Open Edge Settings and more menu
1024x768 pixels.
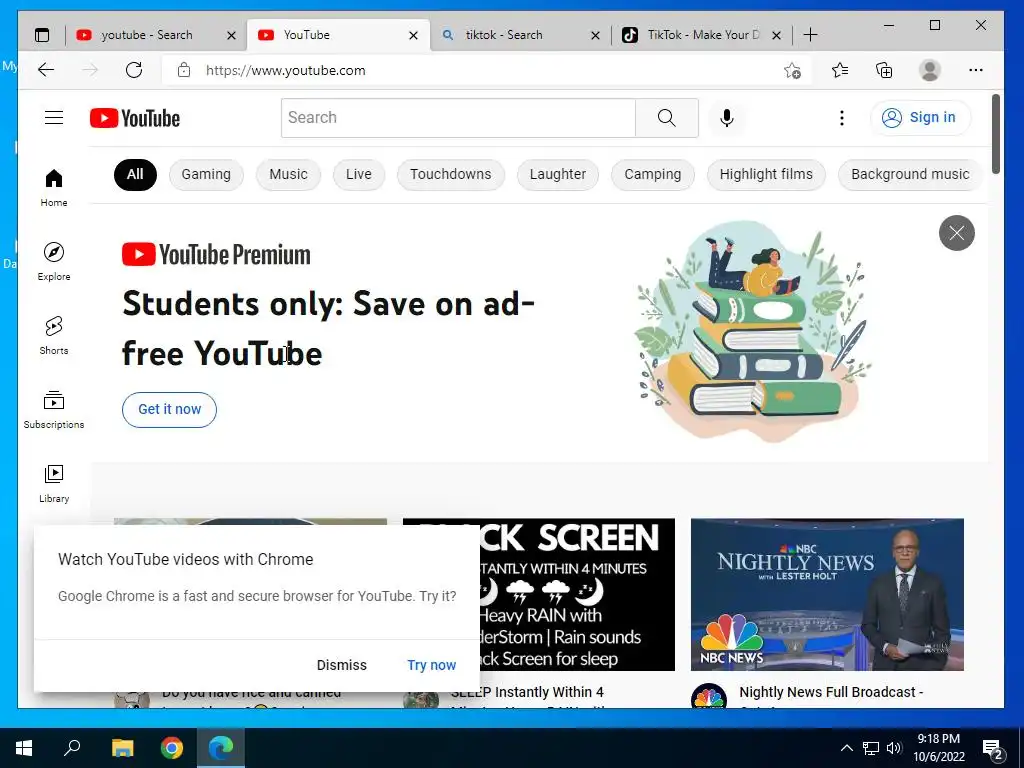click(976, 70)
